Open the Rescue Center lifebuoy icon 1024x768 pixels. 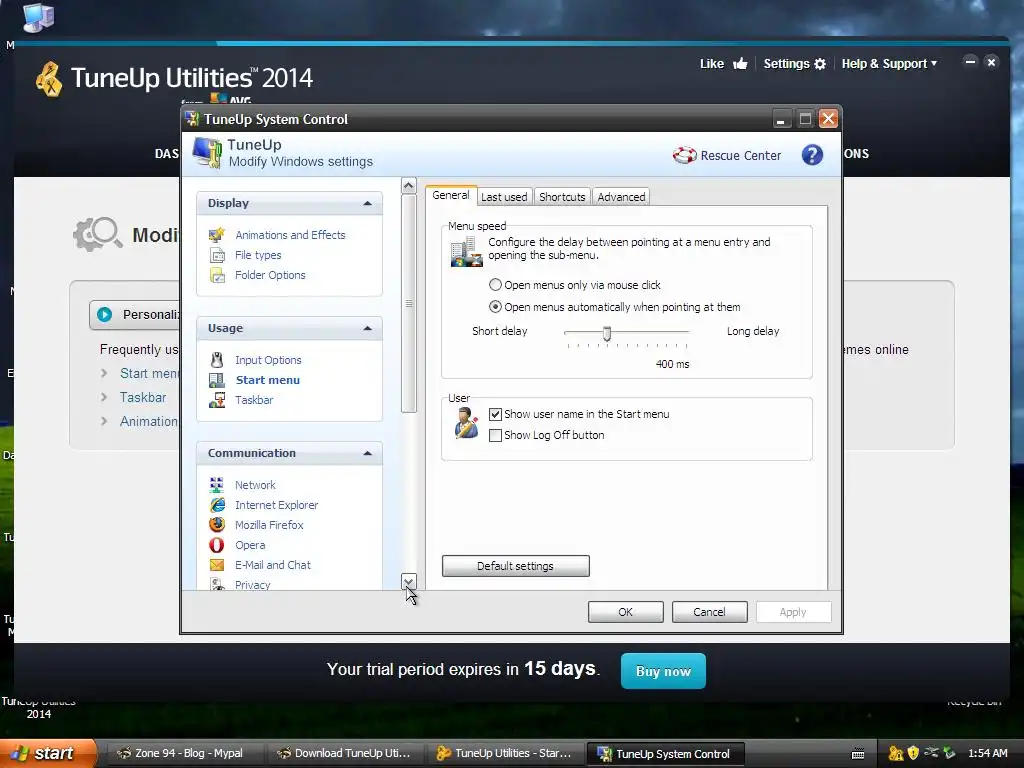(x=684, y=155)
